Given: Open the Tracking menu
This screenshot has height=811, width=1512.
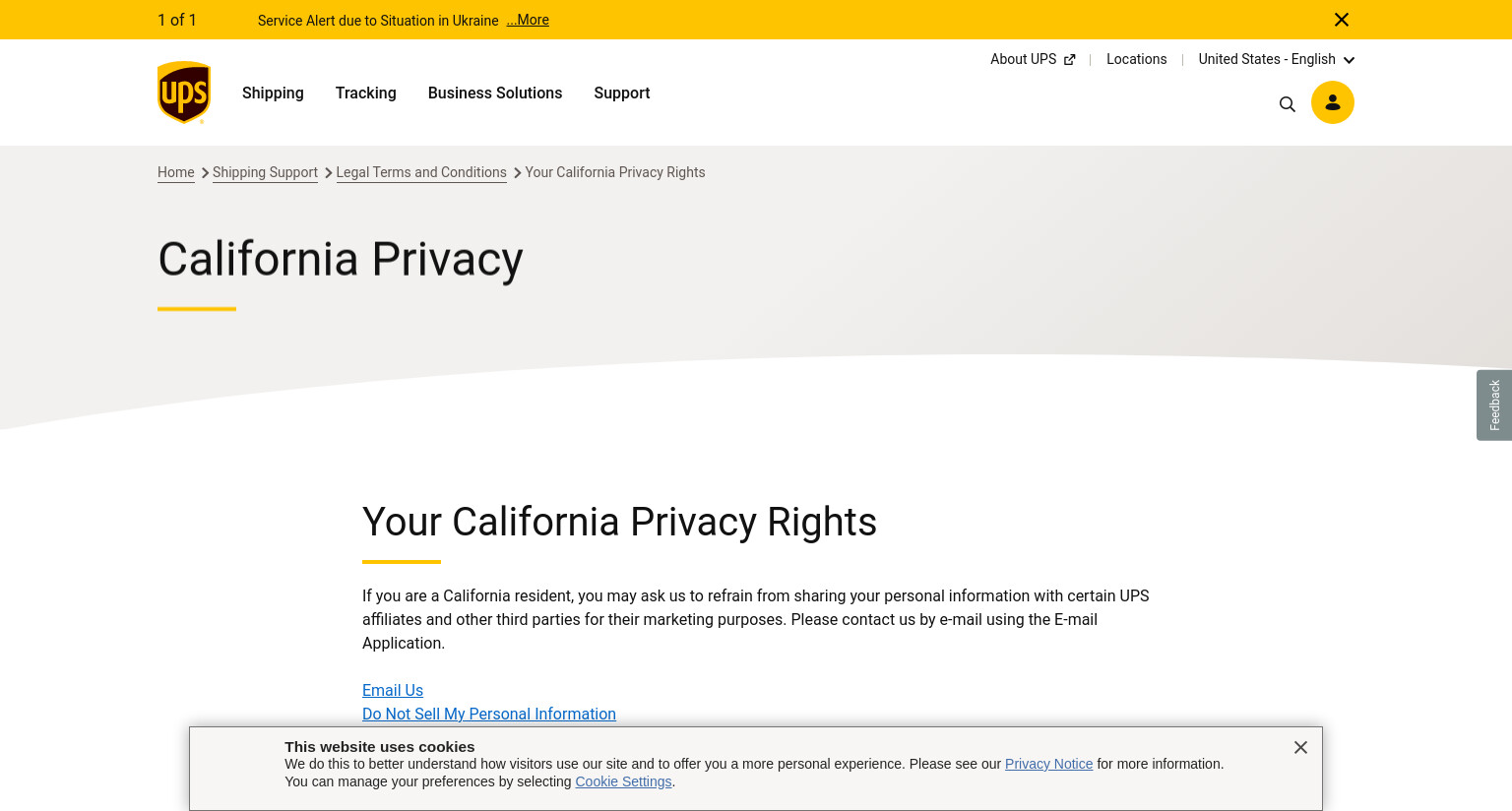Looking at the screenshot, I should [366, 93].
